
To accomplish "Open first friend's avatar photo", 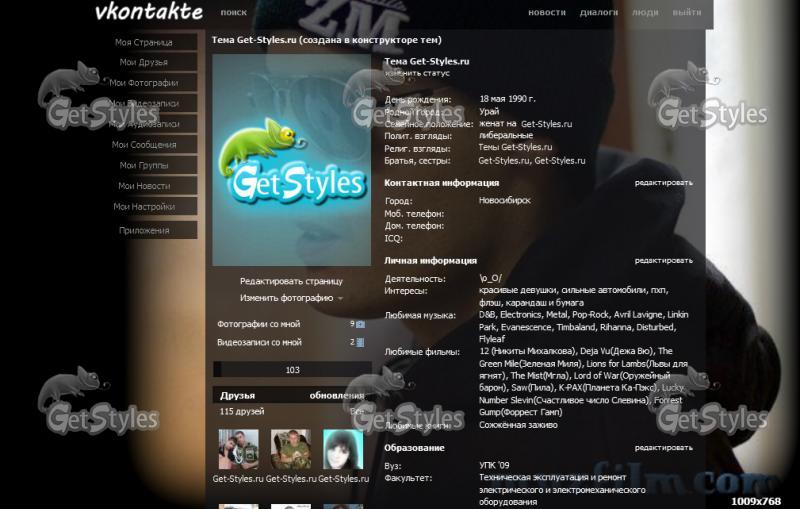I will 238,450.
